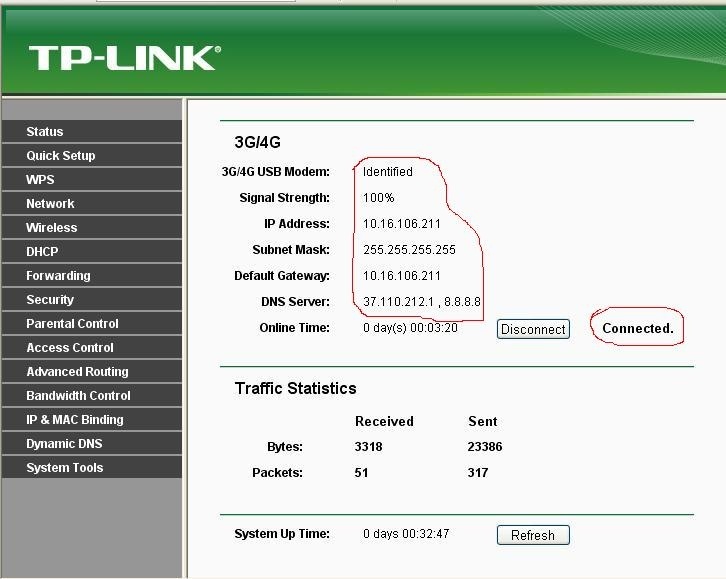Go to Network settings
This screenshot has width=726, height=579.
(x=51, y=204)
